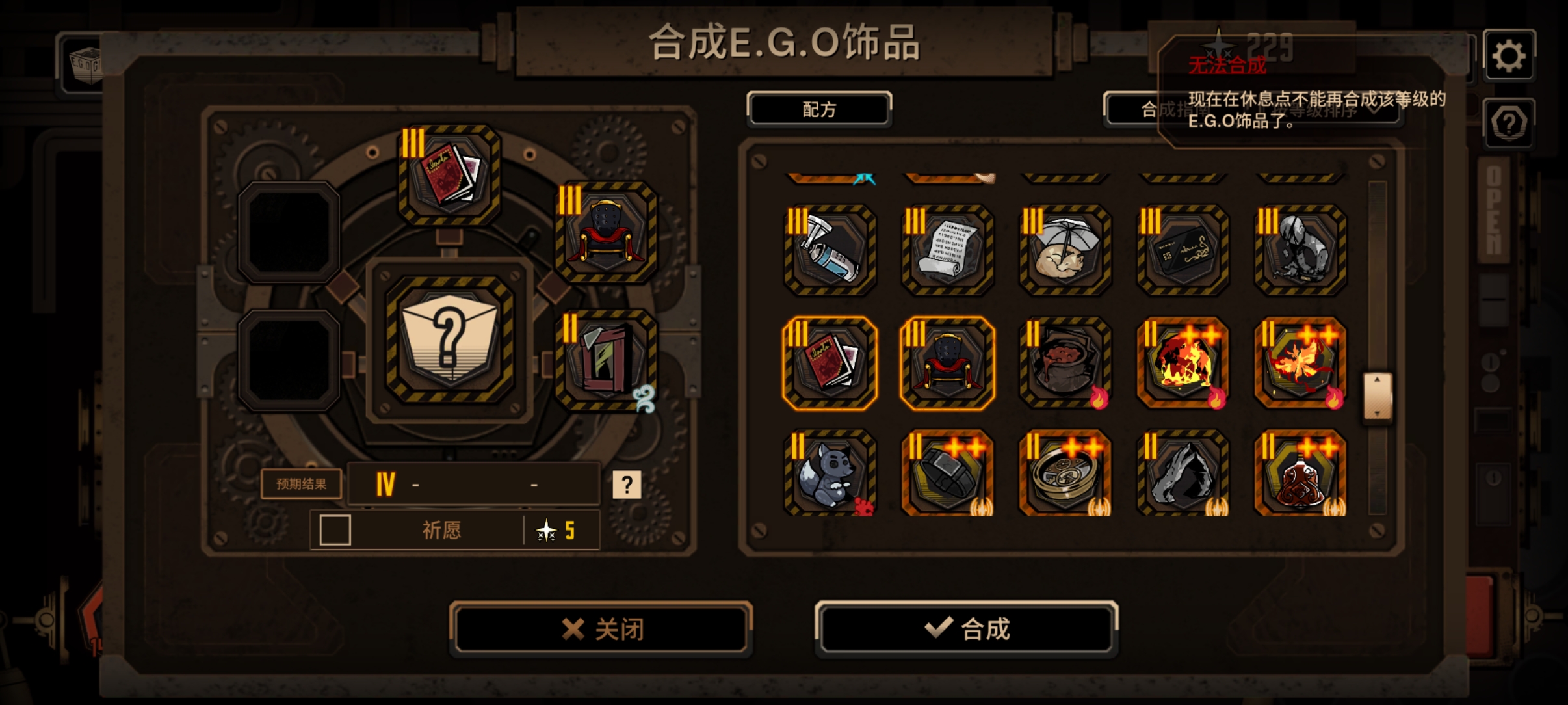Image resolution: width=1568 pixels, height=705 pixels.
Task: Click the 关闭 close button
Action: point(601,628)
